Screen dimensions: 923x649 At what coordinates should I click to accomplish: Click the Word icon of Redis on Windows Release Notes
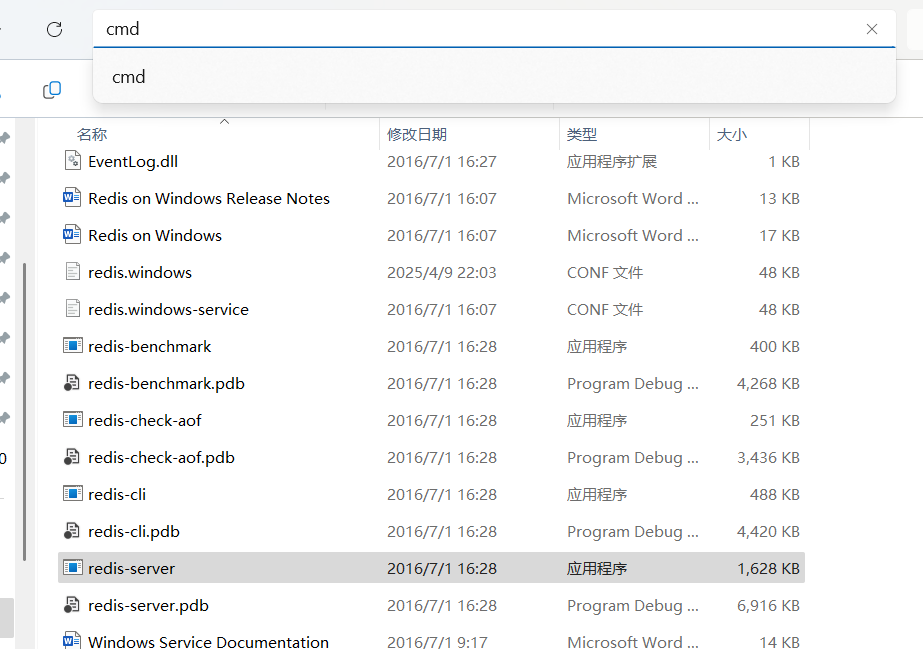pos(72,198)
